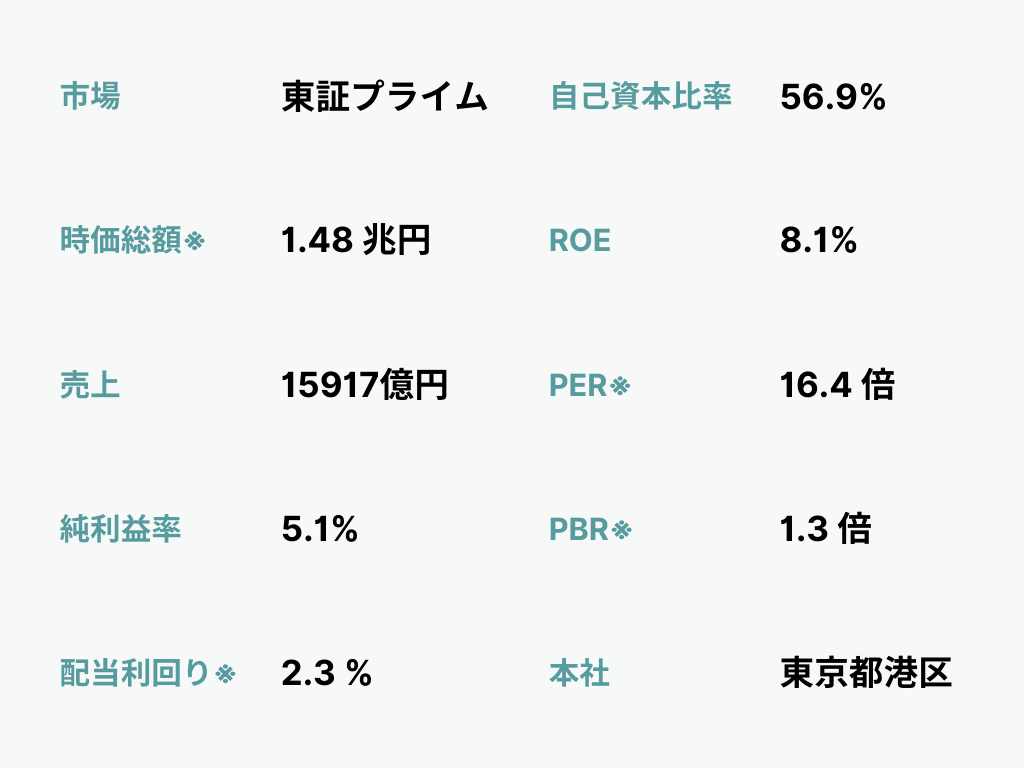
Task: Select the 15917億円 sales value
Action: [364, 385]
